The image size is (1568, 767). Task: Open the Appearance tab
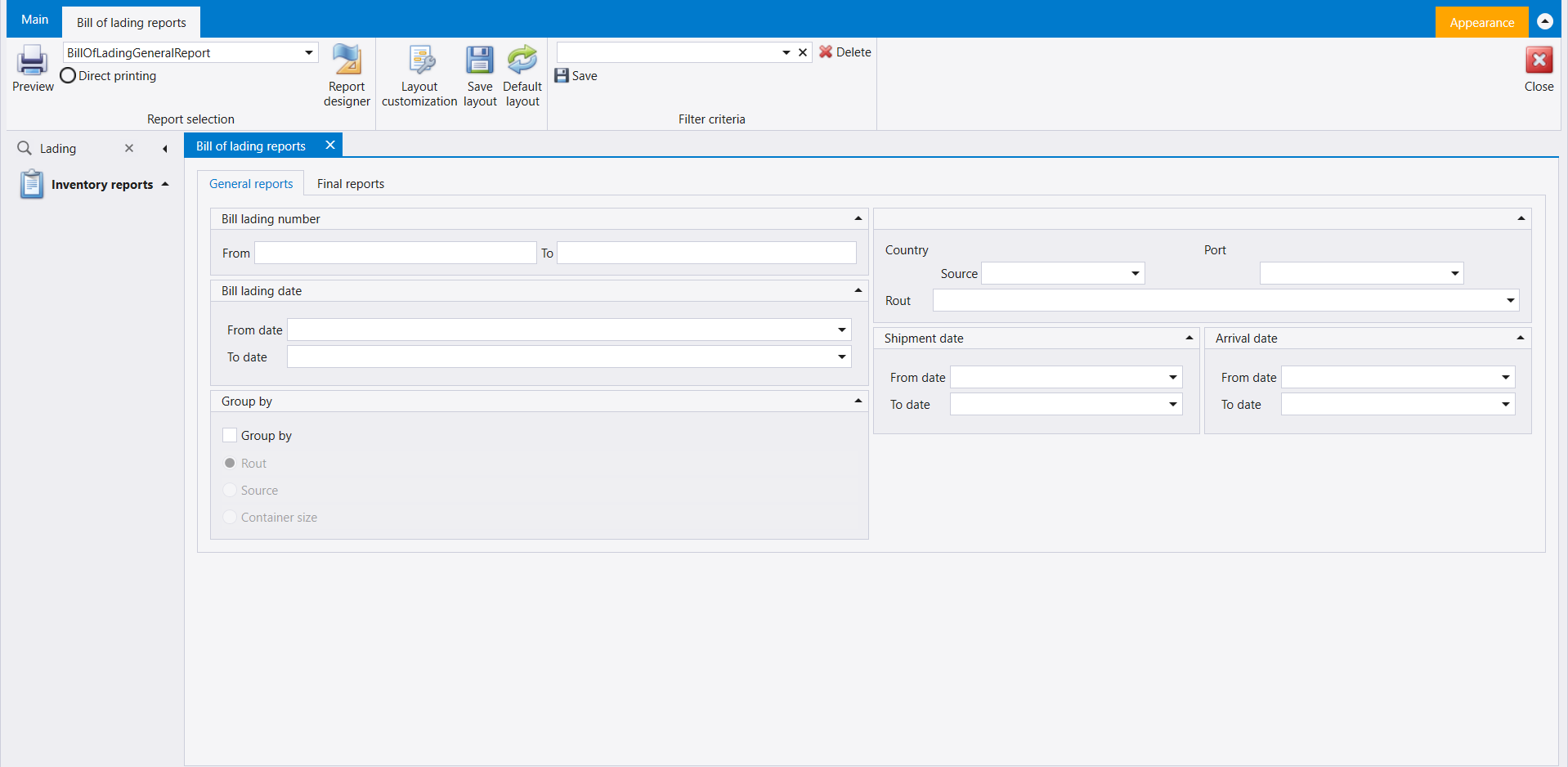[x=1481, y=23]
